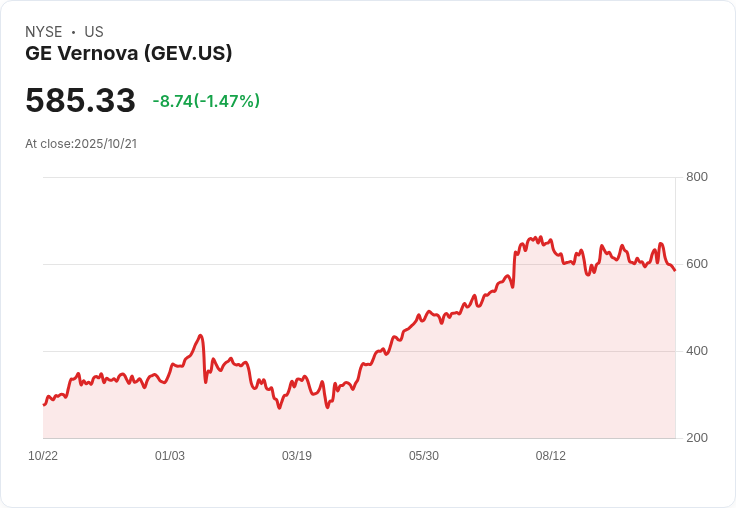Click the NYSE exchange label

click(x=43, y=32)
